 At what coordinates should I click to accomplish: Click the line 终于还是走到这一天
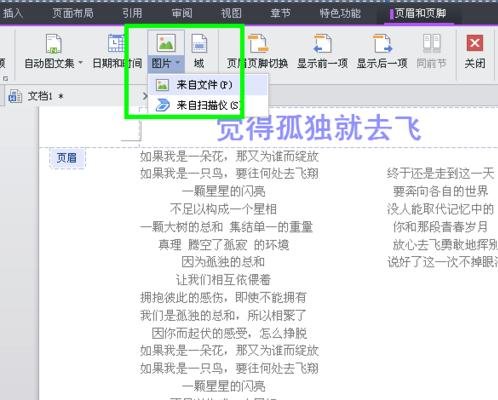click(440, 174)
